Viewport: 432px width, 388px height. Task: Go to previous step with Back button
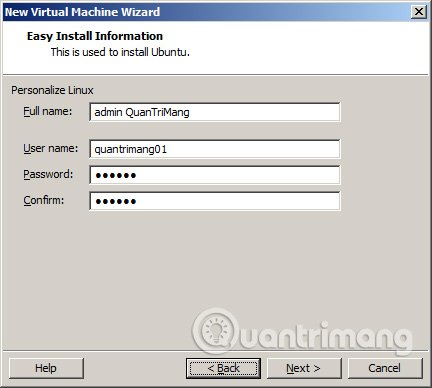(223, 368)
